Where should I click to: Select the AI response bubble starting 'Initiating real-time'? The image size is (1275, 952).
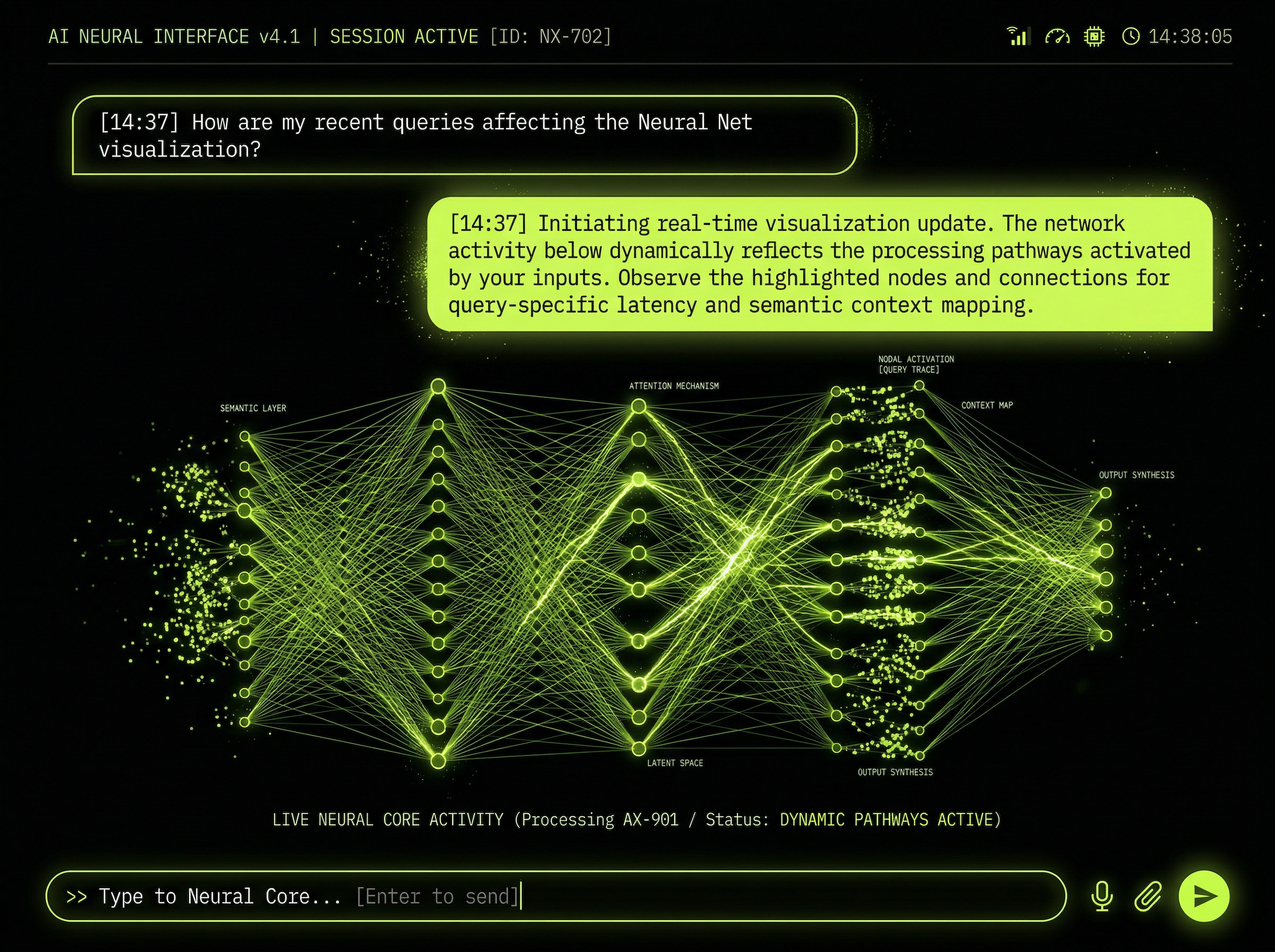pyautogui.click(x=820, y=264)
